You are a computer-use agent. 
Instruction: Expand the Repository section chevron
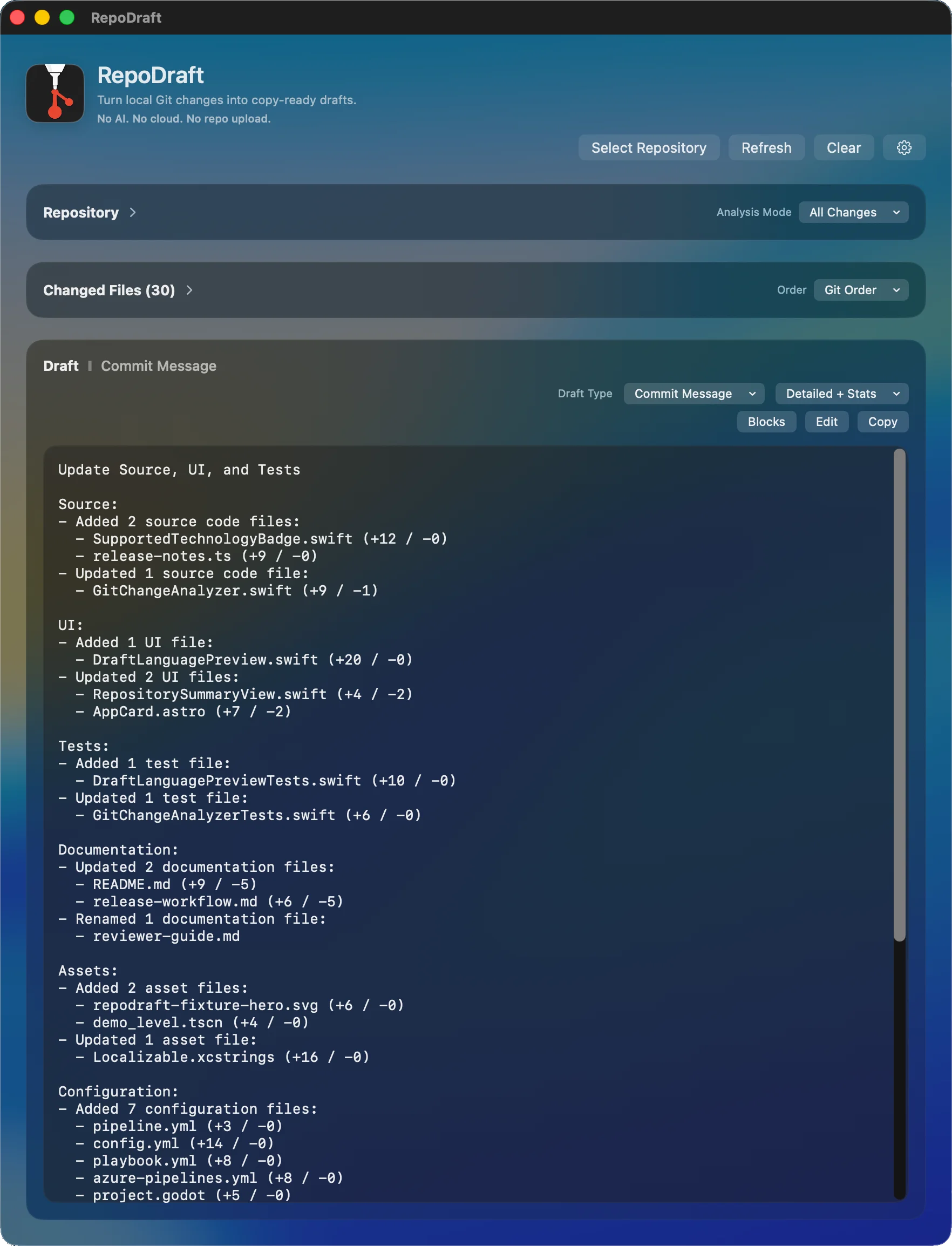tap(133, 212)
